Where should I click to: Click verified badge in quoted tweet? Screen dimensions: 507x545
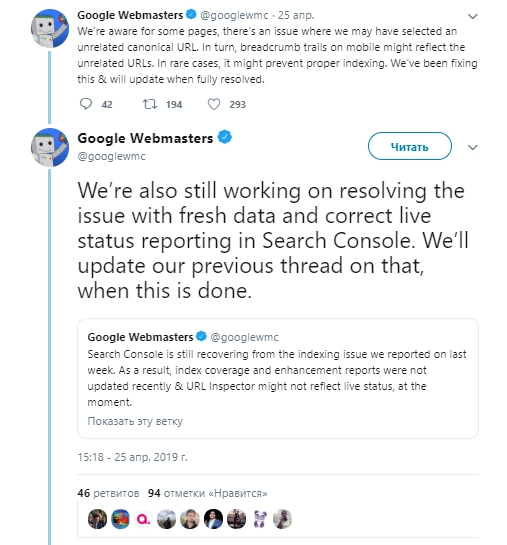point(201,336)
